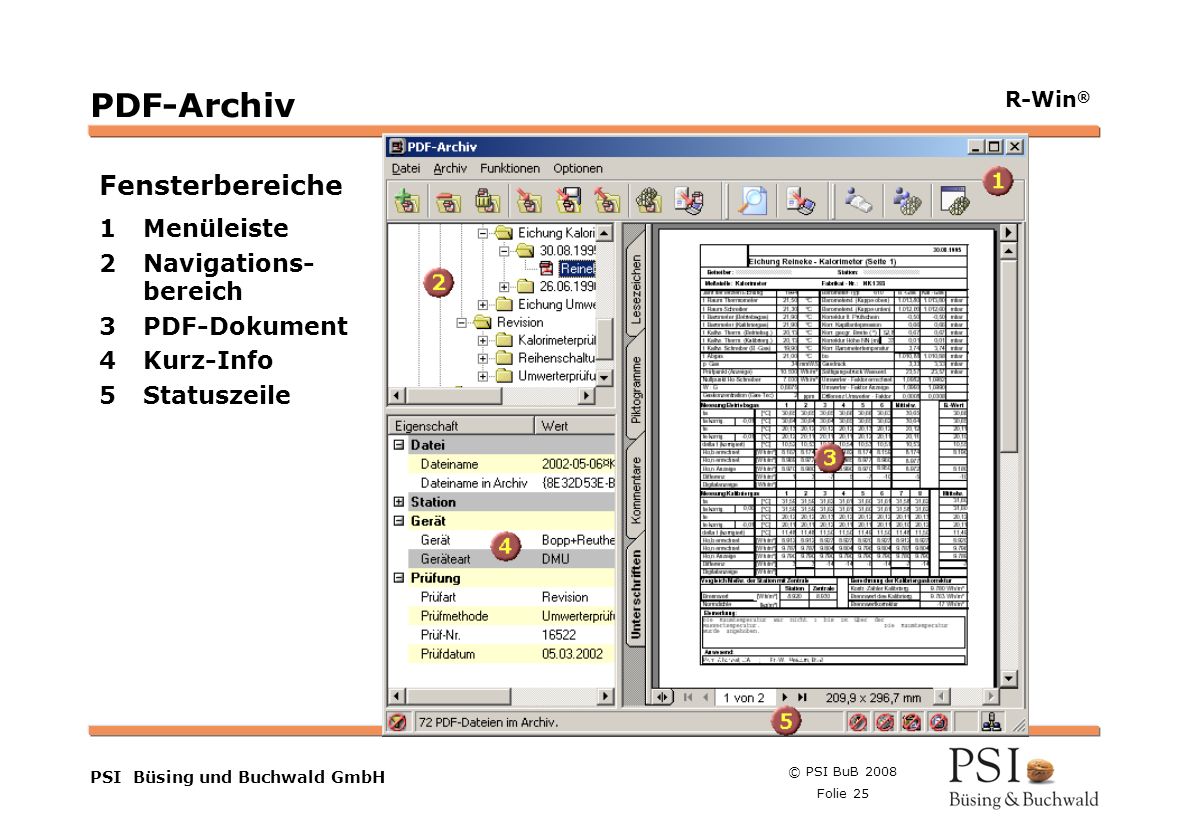Image resolution: width=1188 pixels, height=840 pixels.
Task: Open the Datei menu
Action: click(406, 168)
